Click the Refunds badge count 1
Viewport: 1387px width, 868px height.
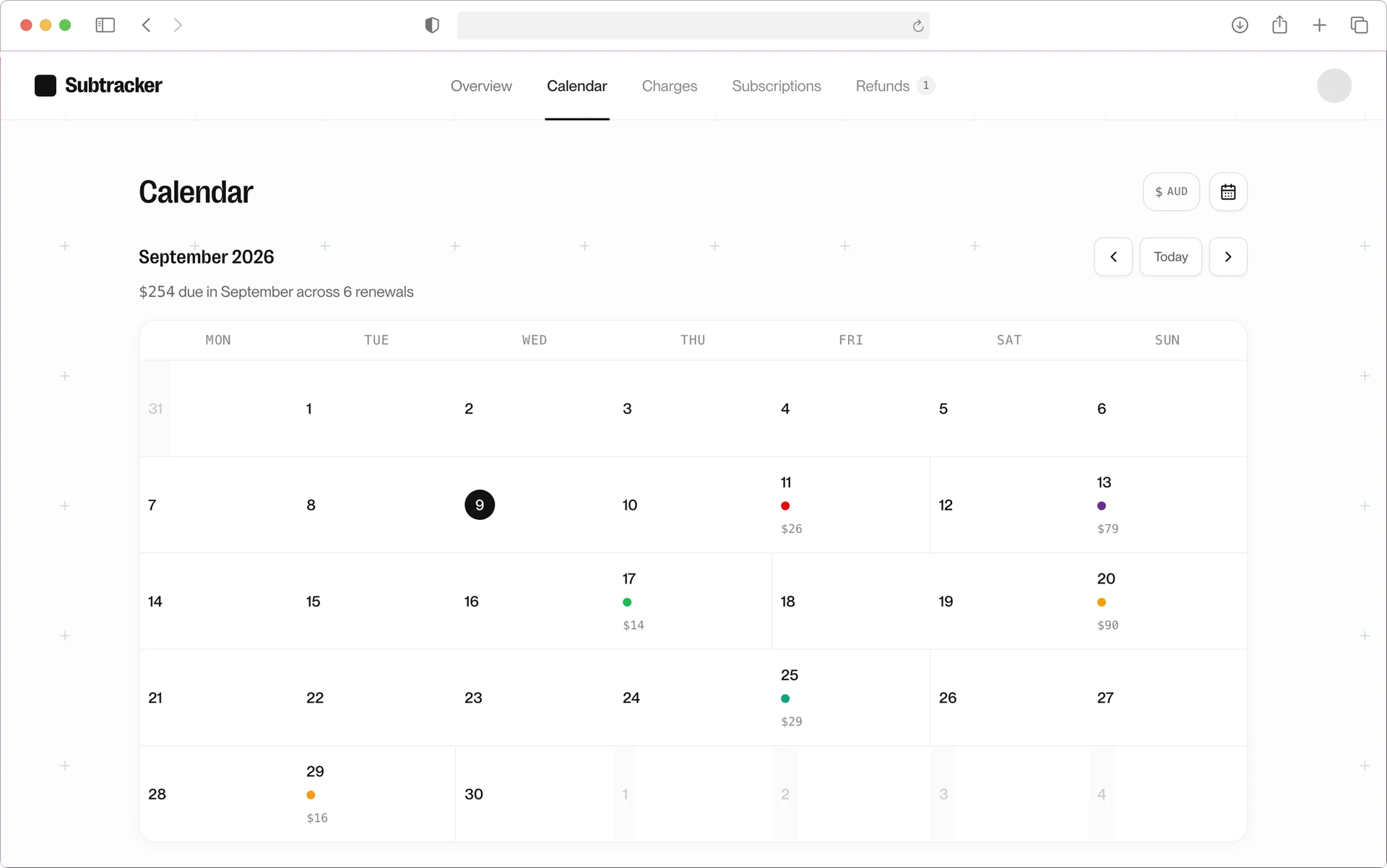[926, 86]
